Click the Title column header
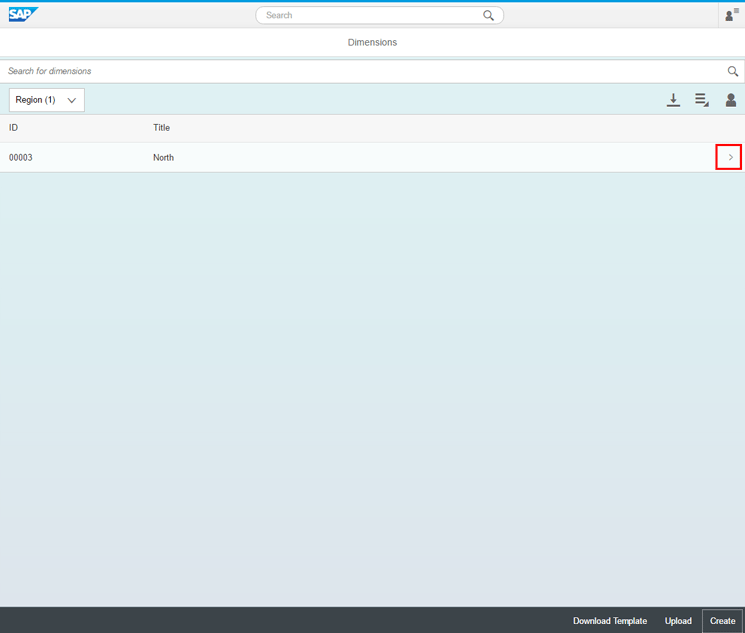 coord(161,128)
